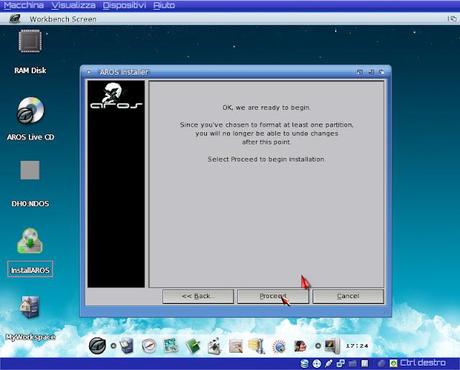Open the compass browser icon in the dock
The height and width of the screenshot is (370, 460).
pyautogui.click(x=149, y=346)
